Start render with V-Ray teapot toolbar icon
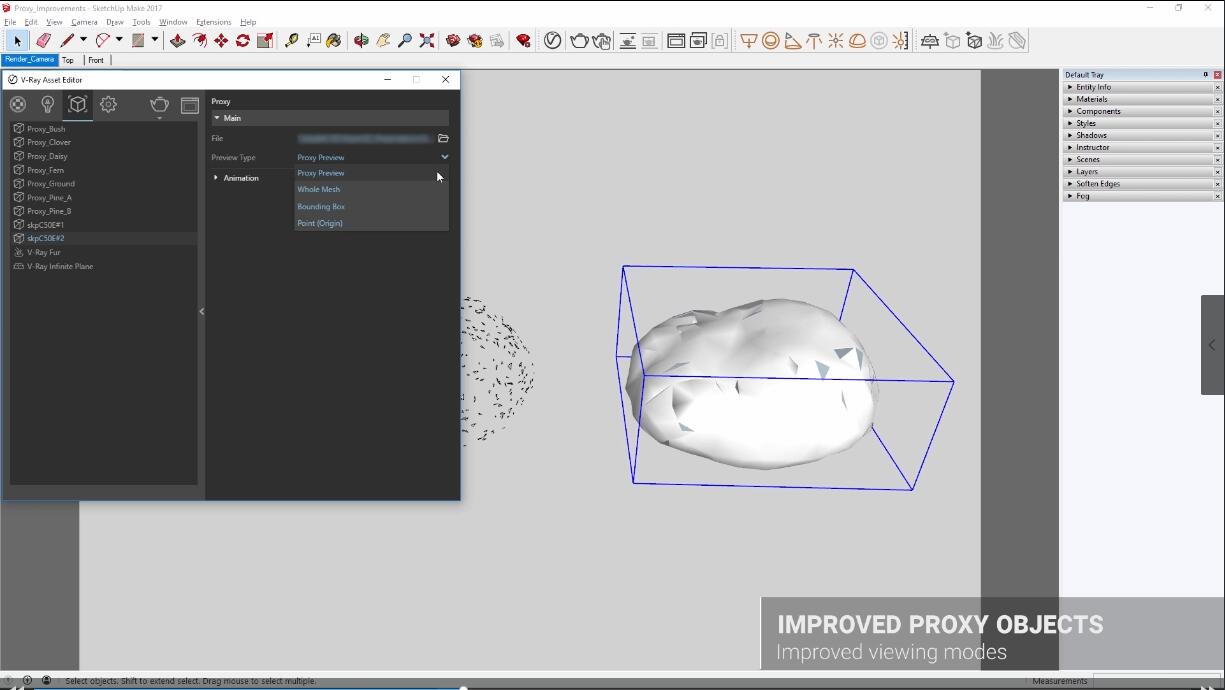Viewport: 1225px width, 690px height. coord(579,41)
